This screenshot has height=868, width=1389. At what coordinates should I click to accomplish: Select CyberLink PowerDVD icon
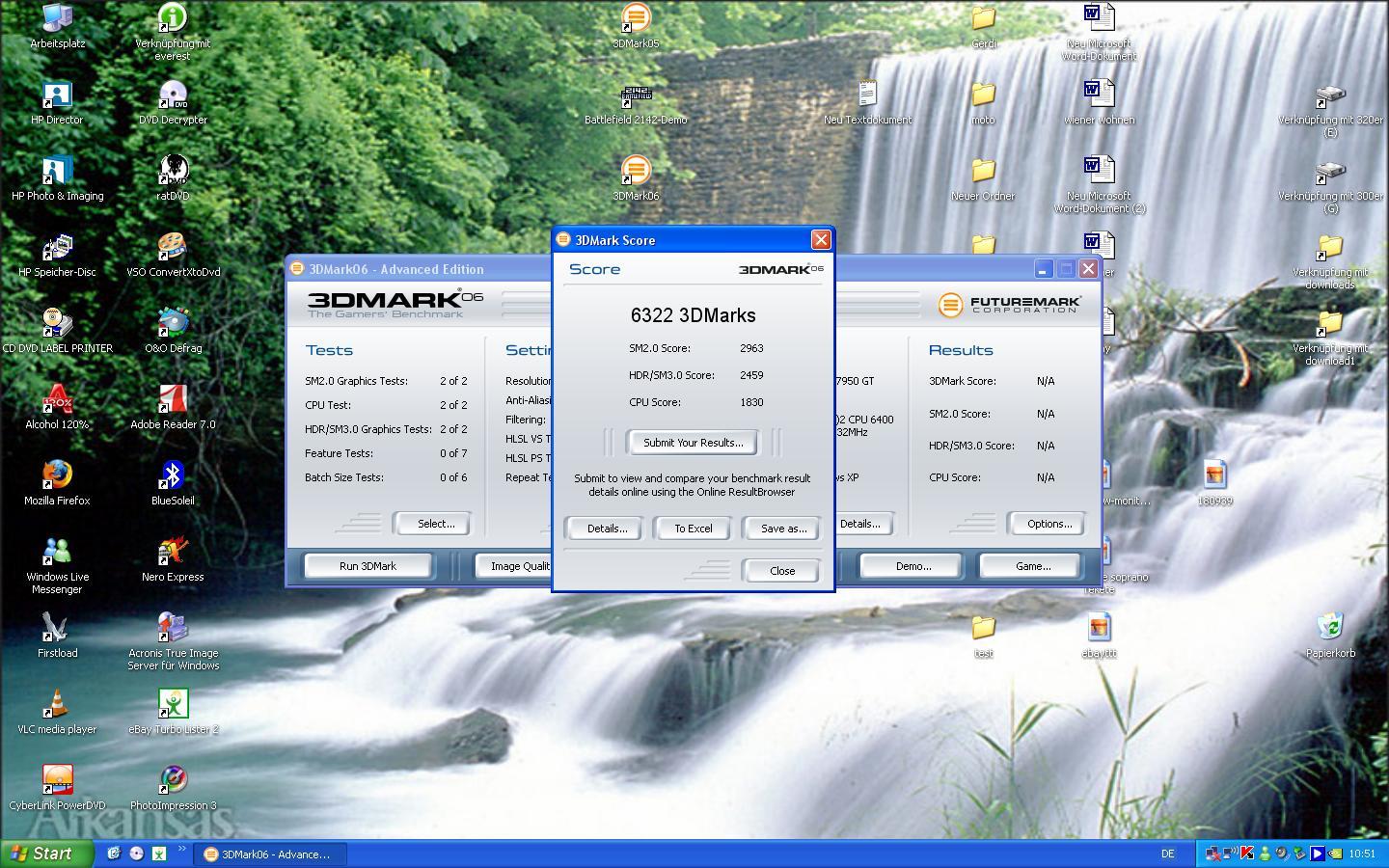point(57,788)
